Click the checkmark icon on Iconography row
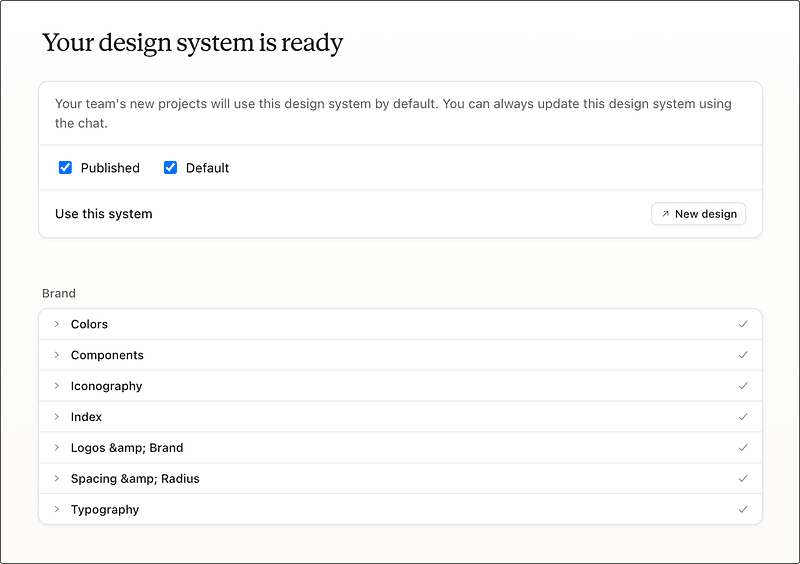This screenshot has width=800, height=564. point(743,386)
